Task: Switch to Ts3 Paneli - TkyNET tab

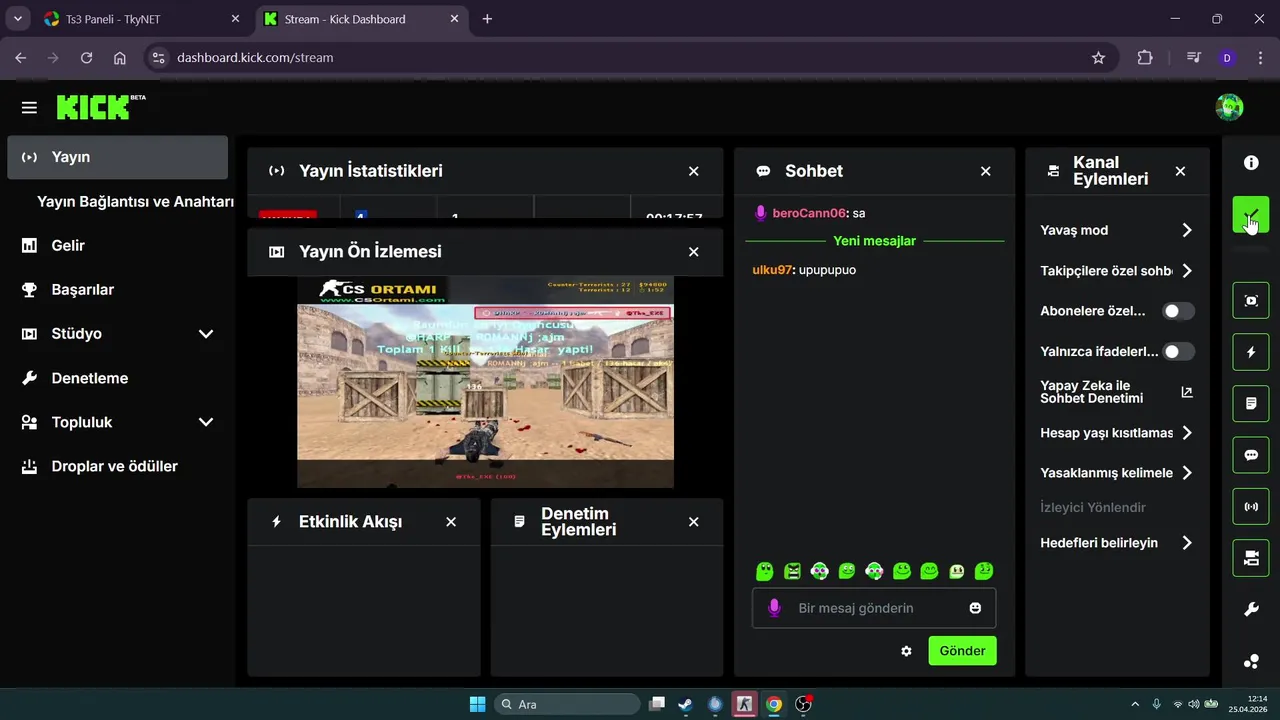Action: point(142,19)
